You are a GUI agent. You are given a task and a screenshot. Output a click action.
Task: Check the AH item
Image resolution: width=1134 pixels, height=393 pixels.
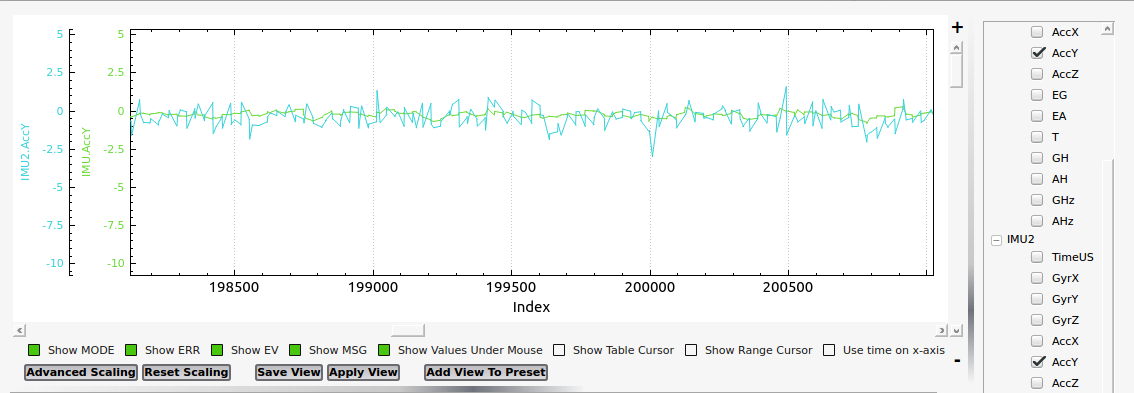coord(1037,179)
